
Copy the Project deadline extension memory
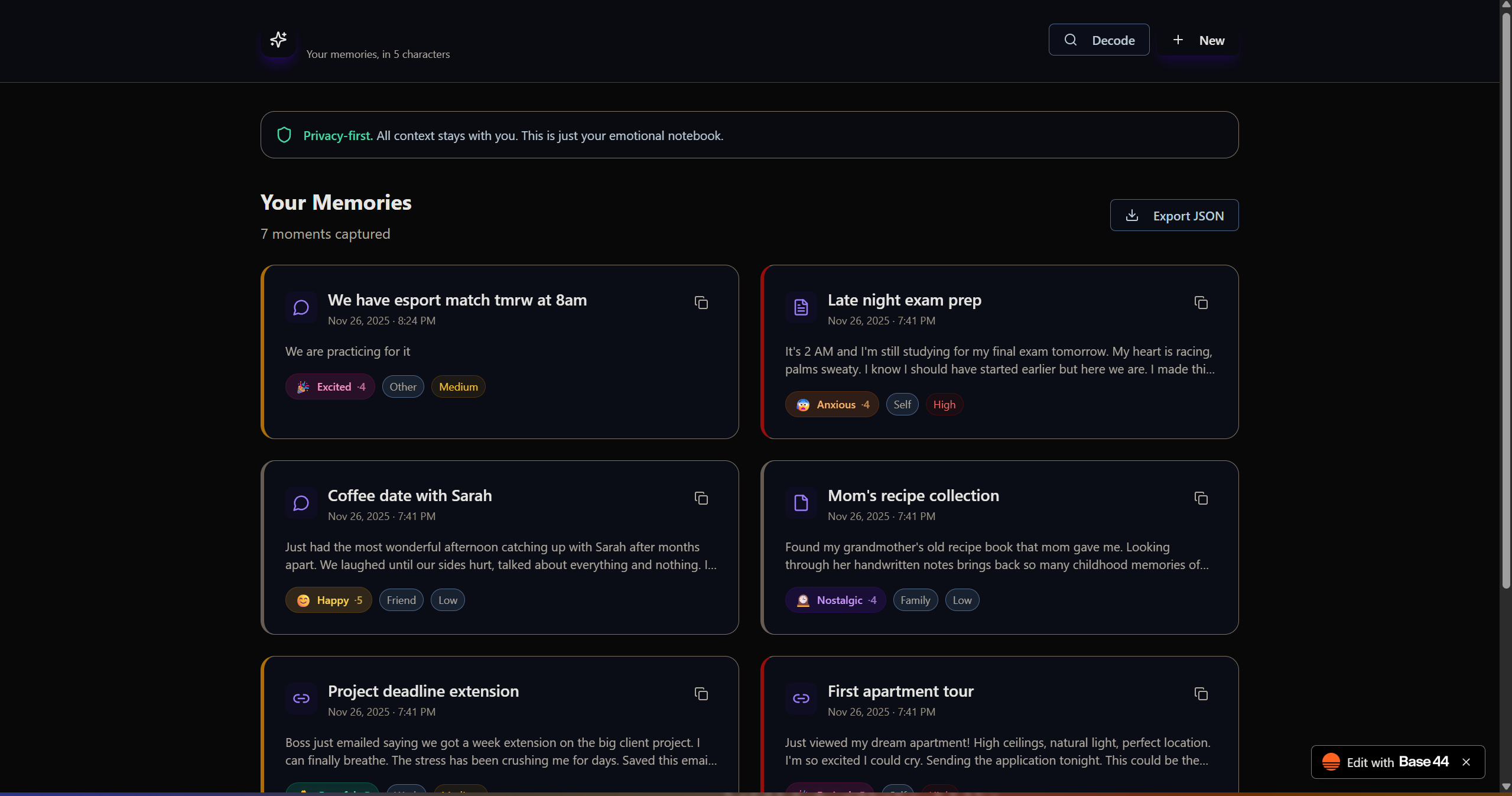click(x=701, y=694)
